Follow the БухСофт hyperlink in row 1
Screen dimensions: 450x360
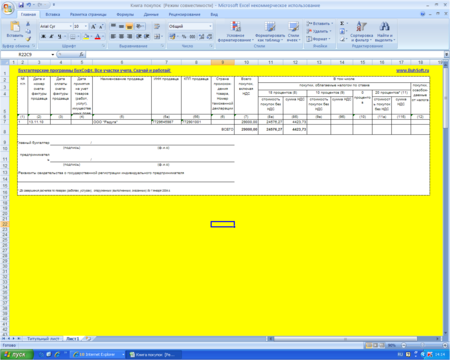coord(94,71)
